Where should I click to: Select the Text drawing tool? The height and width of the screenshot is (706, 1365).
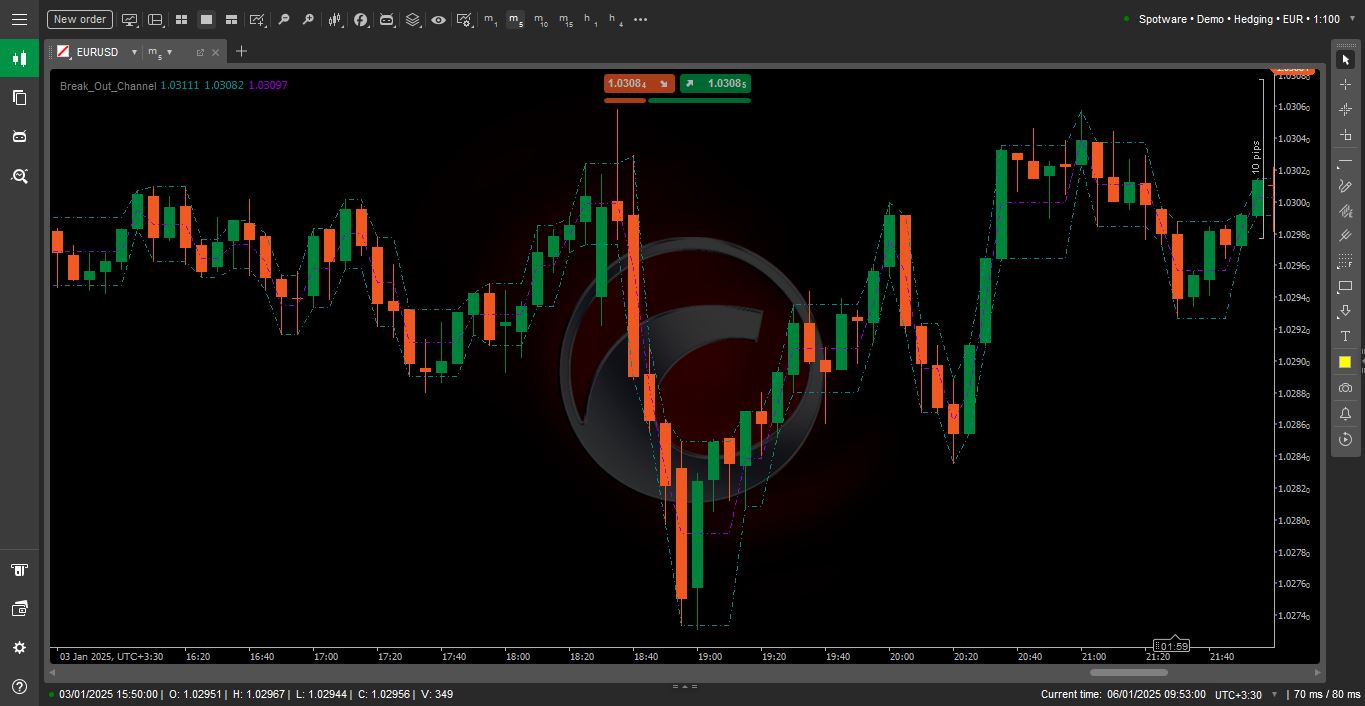[x=1345, y=336]
